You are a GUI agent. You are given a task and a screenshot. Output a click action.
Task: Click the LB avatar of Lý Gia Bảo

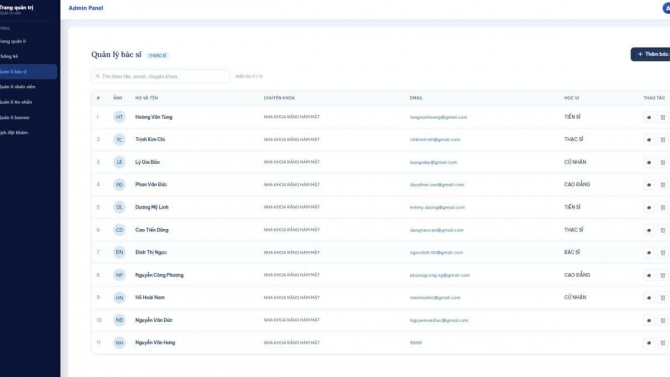coord(119,162)
